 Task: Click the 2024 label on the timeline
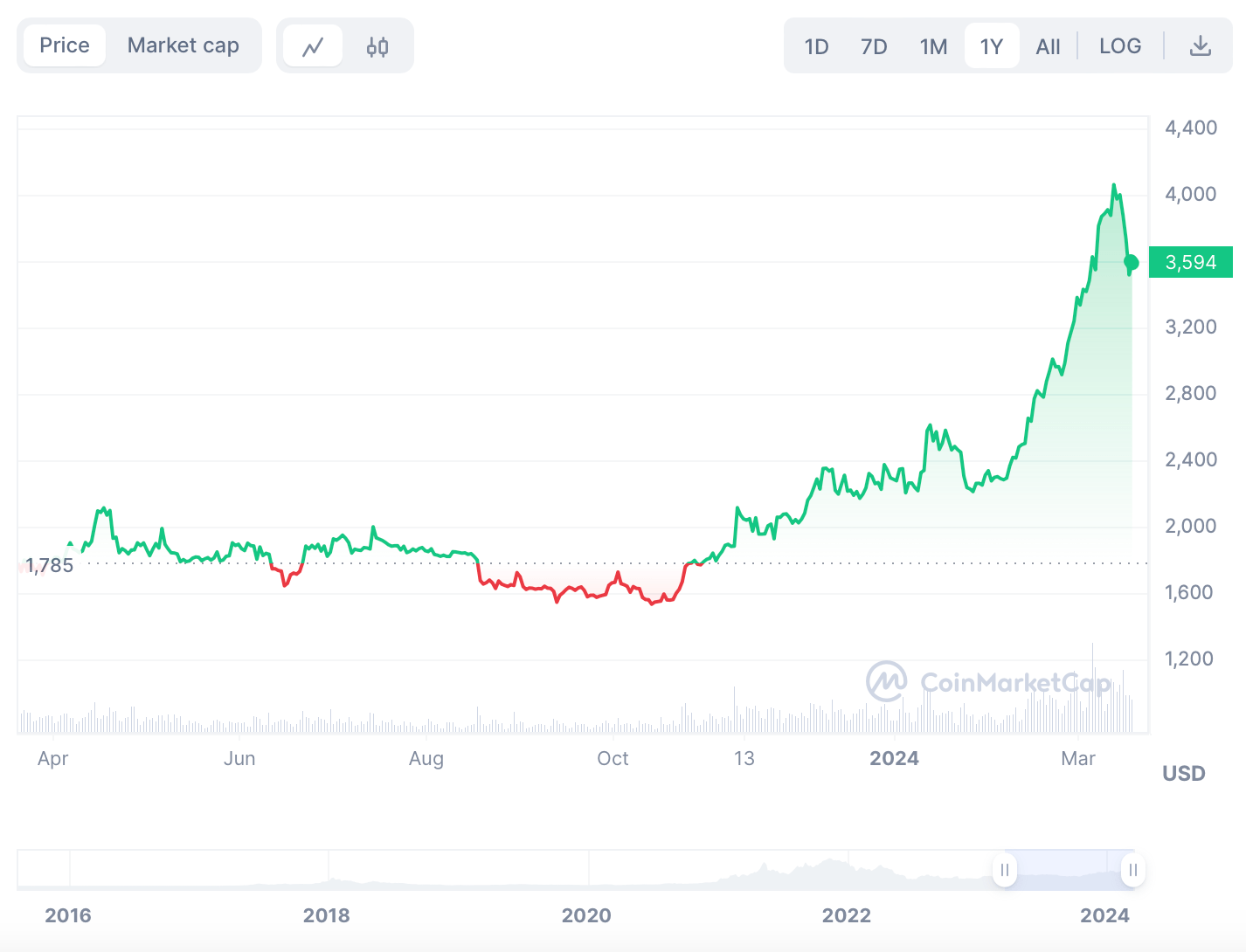pyautogui.click(x=895, y=759)
